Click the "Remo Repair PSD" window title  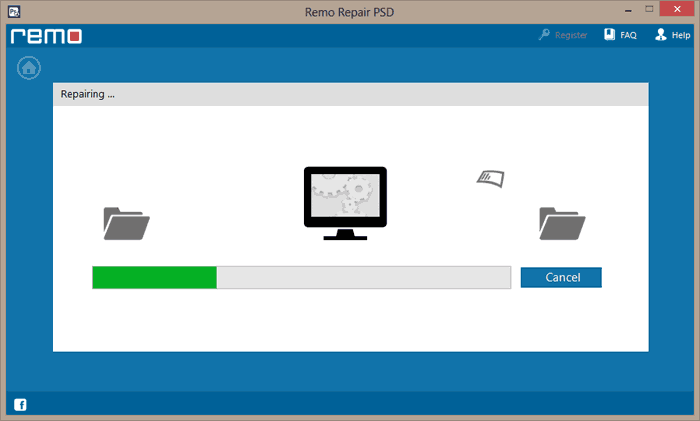click(x=349, y=12)
